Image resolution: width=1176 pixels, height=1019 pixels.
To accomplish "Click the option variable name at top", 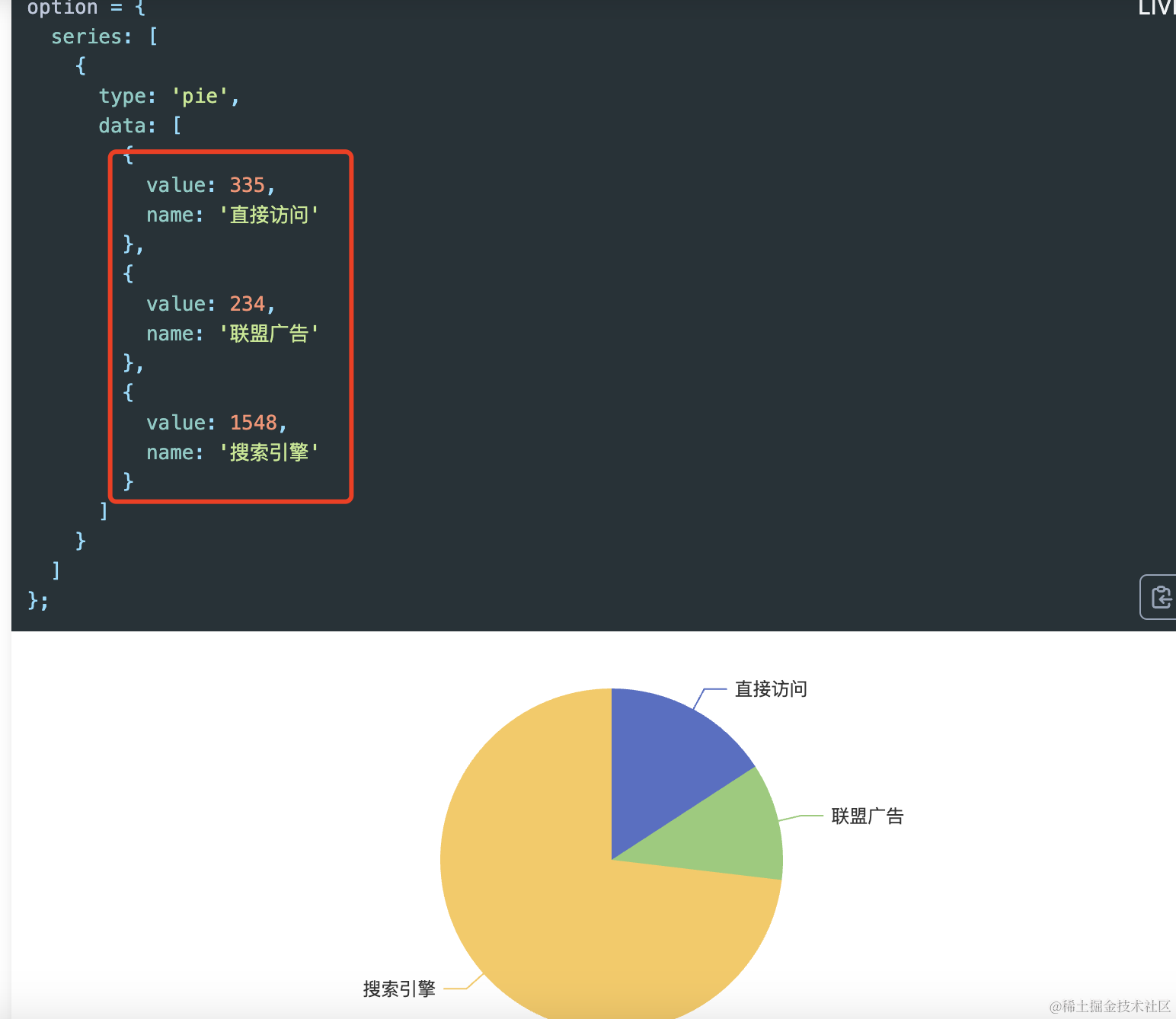I will [62, 8].
